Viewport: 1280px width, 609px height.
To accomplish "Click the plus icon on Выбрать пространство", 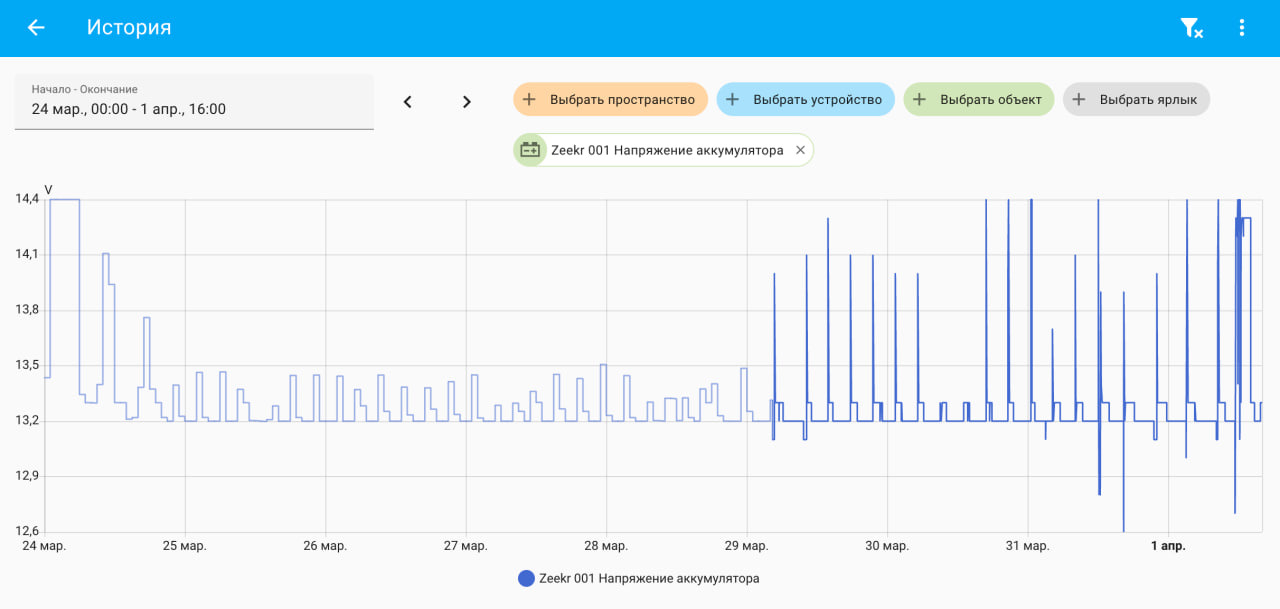I will [530, 100].
